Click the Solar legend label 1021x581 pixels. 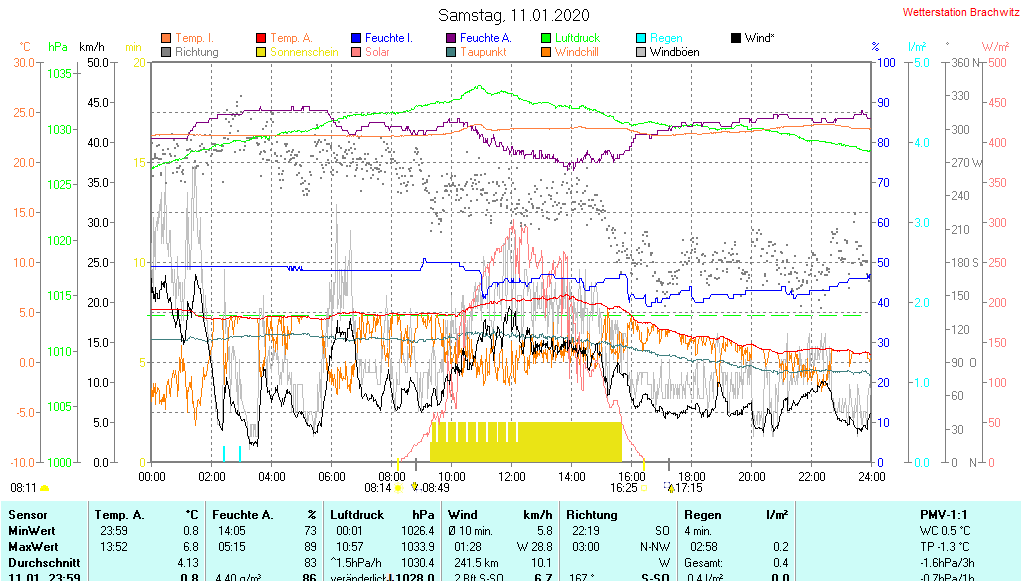click(x=377, y=52)
